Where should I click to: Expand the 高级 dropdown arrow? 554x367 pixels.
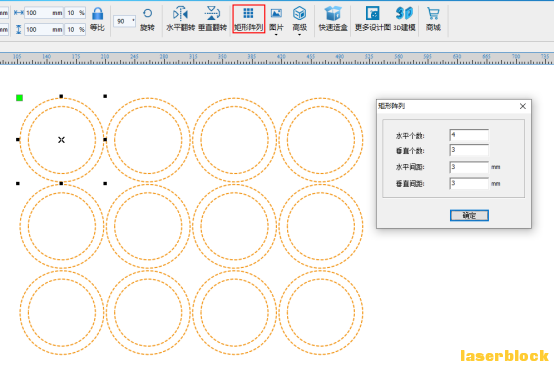click(300, 35)
